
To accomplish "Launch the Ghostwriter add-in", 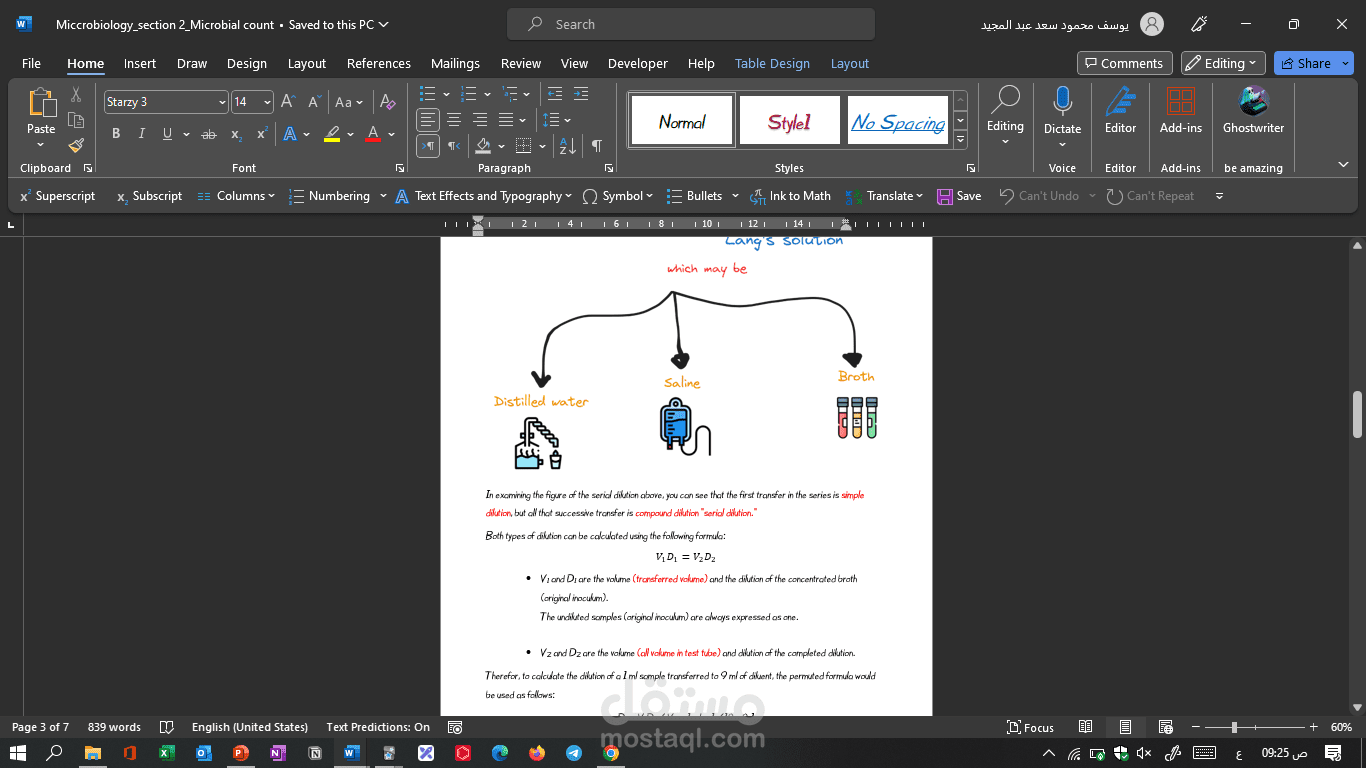I will click(x=1253, y=110).
